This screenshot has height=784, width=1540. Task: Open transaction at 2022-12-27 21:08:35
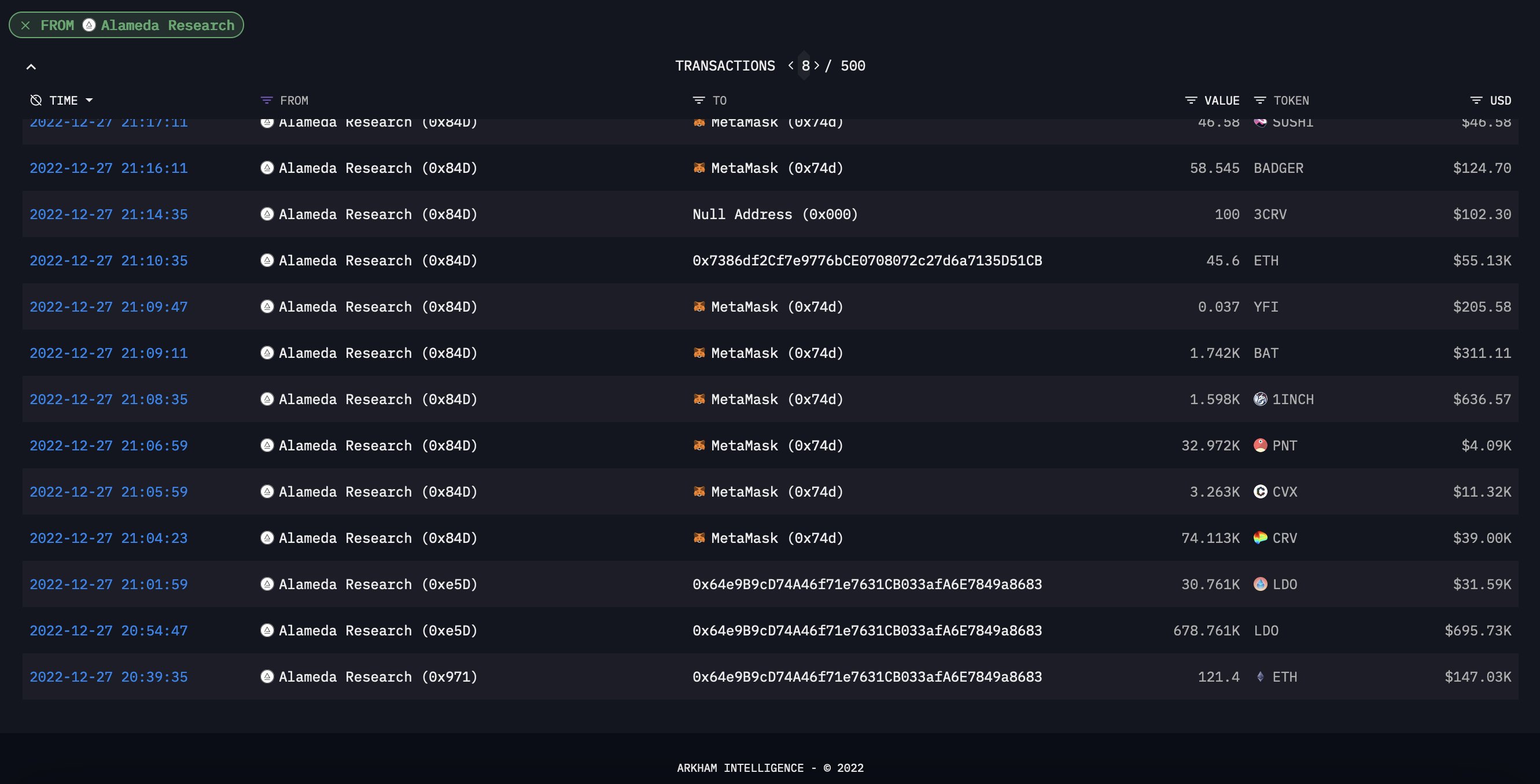(109, 399)
